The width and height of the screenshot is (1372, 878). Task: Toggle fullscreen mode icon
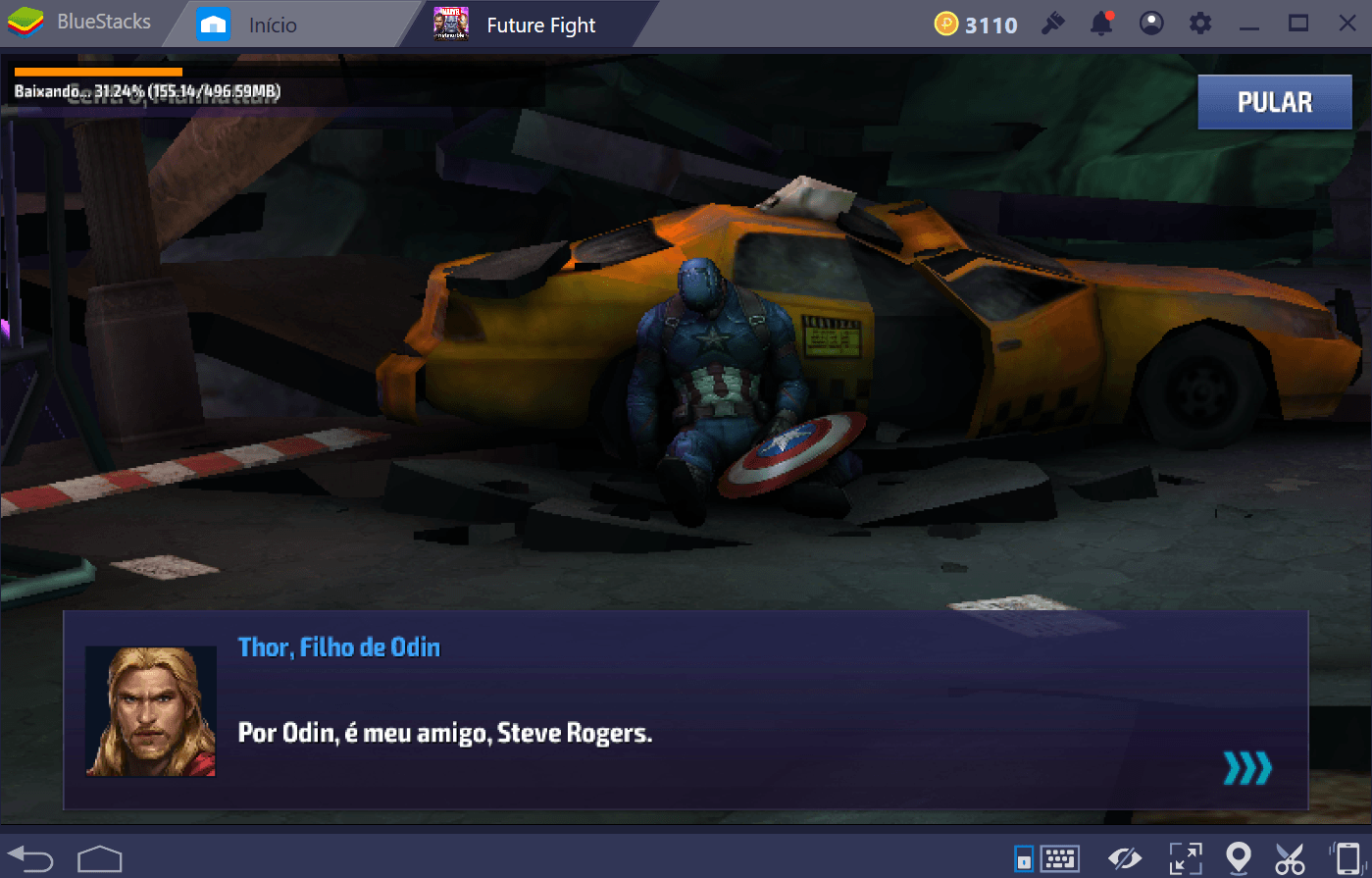1186,858
